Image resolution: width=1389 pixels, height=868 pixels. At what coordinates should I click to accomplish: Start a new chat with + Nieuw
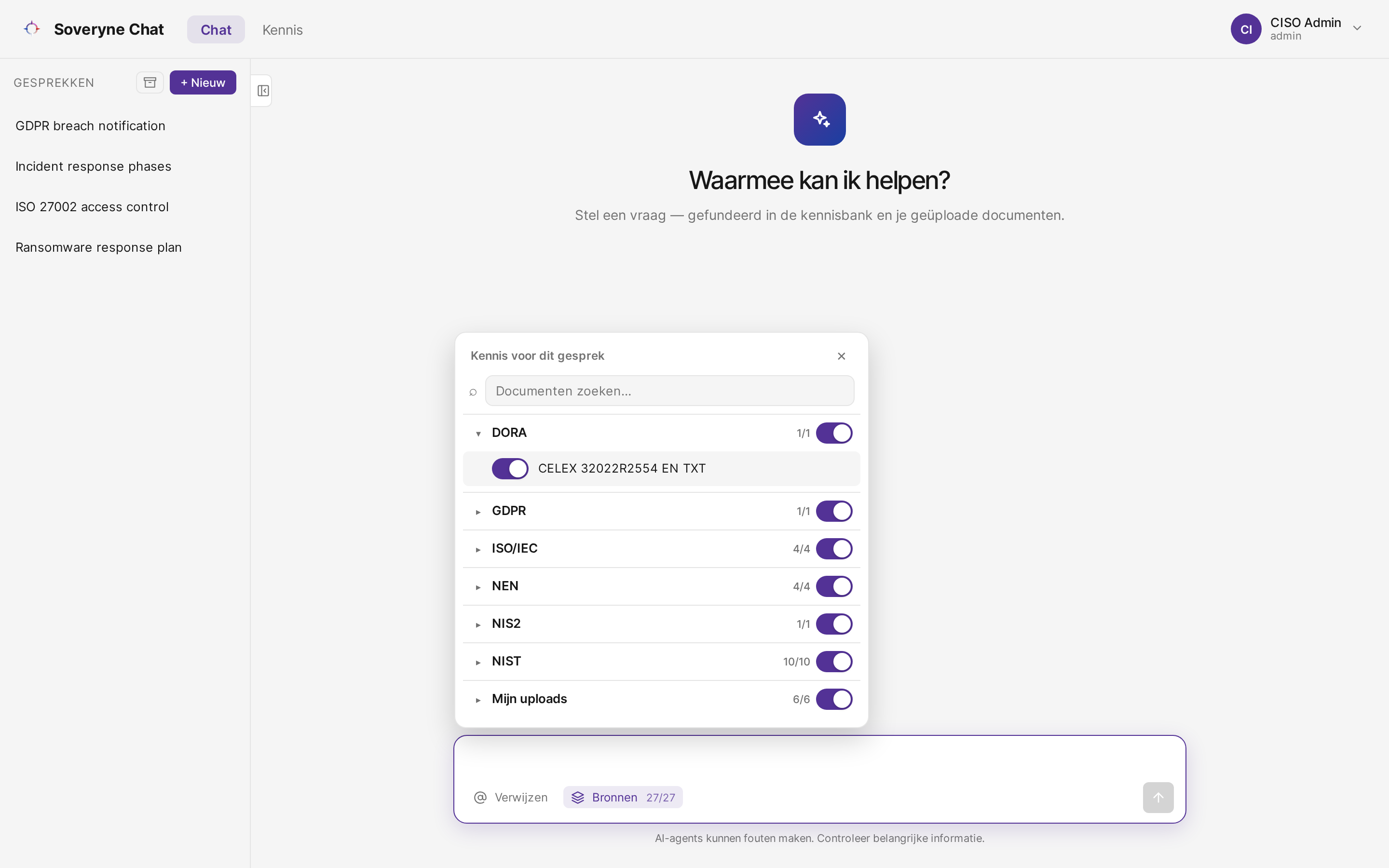point(203,82)
